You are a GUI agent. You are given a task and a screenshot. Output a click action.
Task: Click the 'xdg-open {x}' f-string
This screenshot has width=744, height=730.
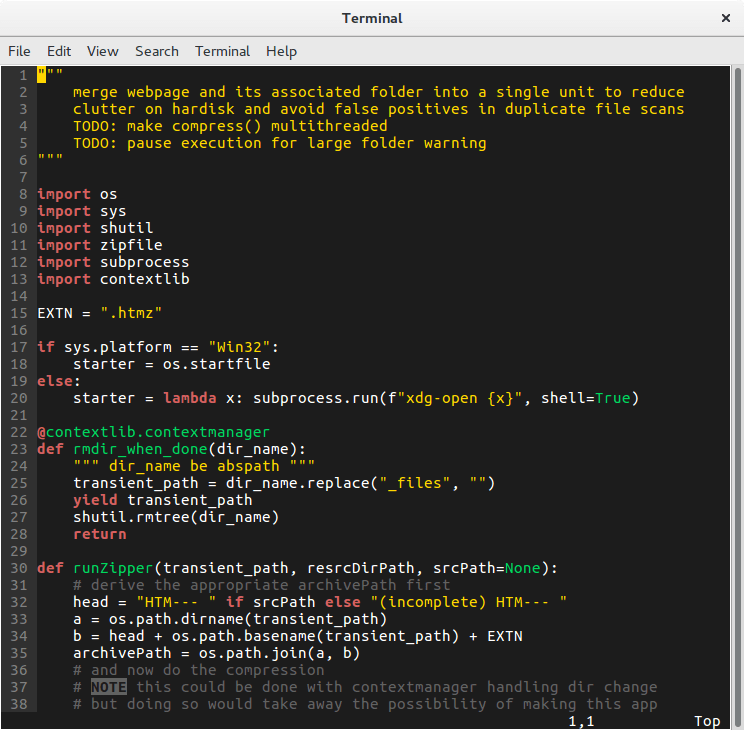(459, 398)
